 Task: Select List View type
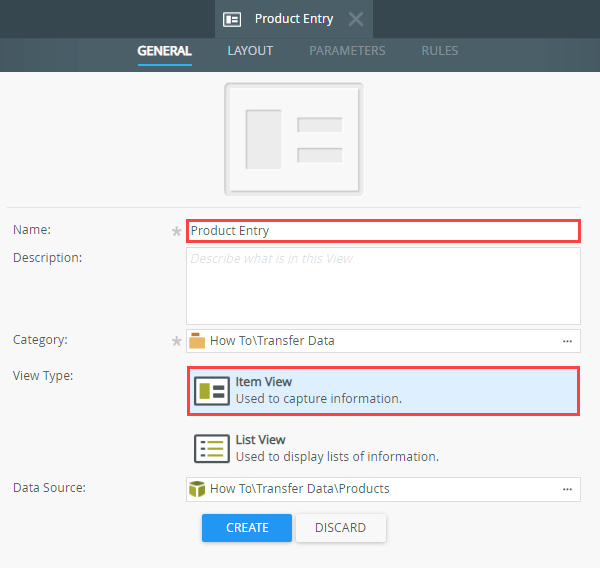point(383,448)
